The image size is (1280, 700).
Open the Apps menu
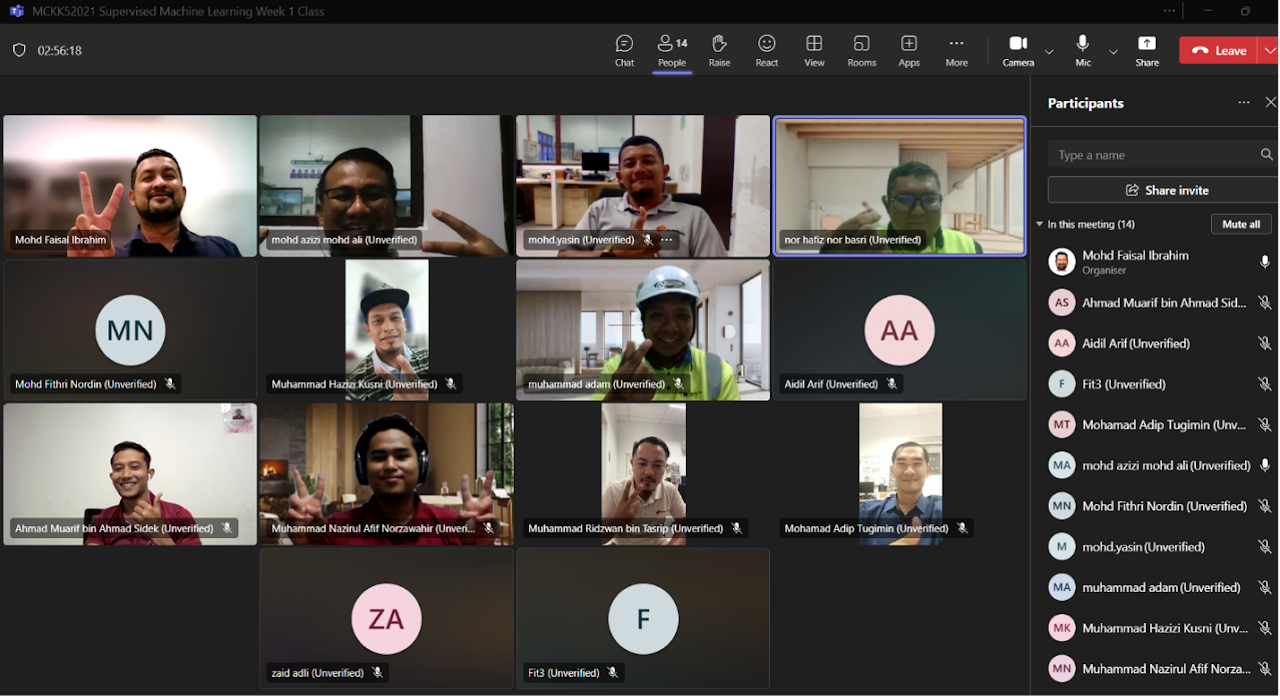click(x=909, y=50)
